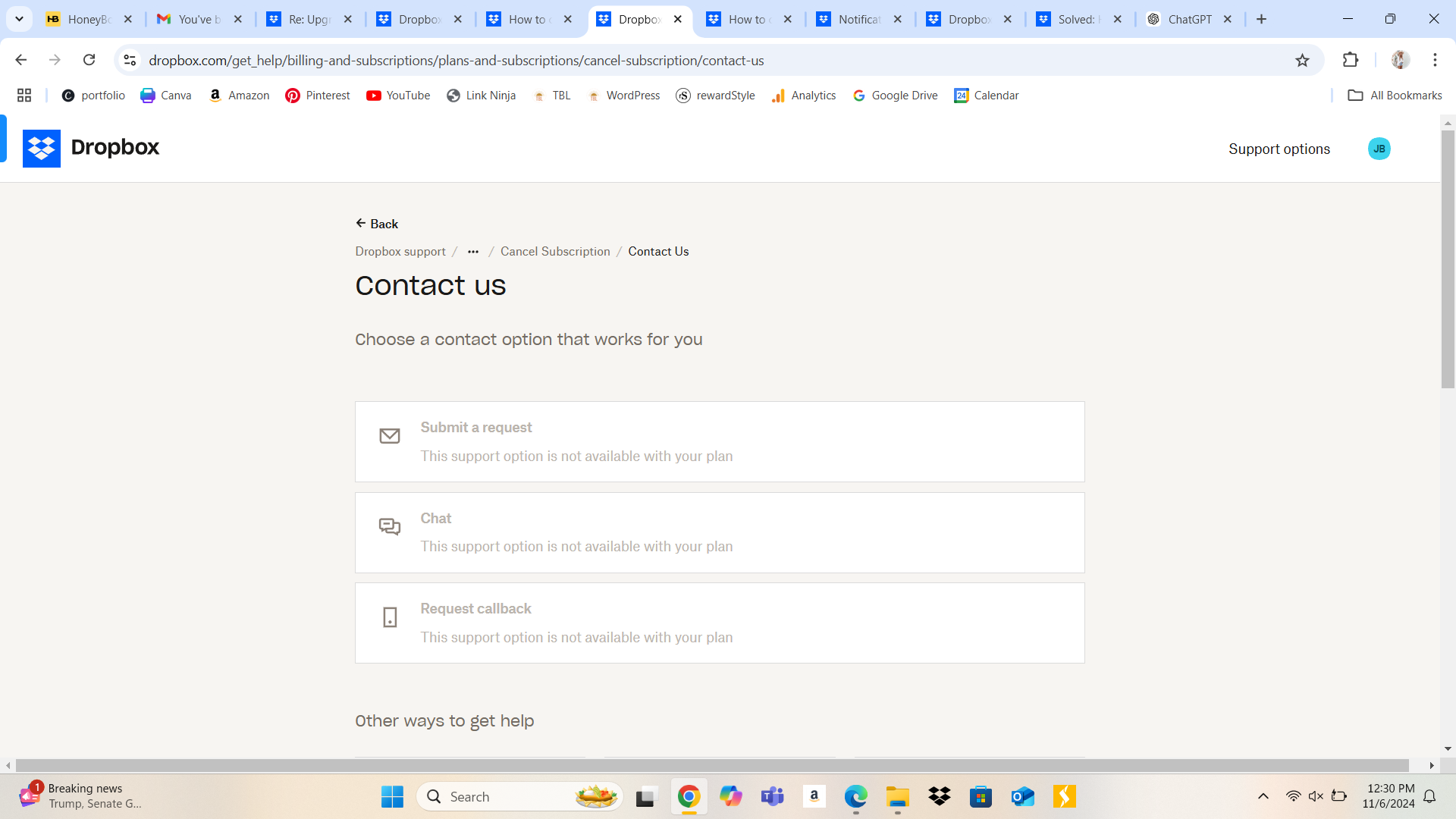Click the Chat bubbles icon
The height and width of the screenshot is (819, 1456).
[x=390, y=526]
